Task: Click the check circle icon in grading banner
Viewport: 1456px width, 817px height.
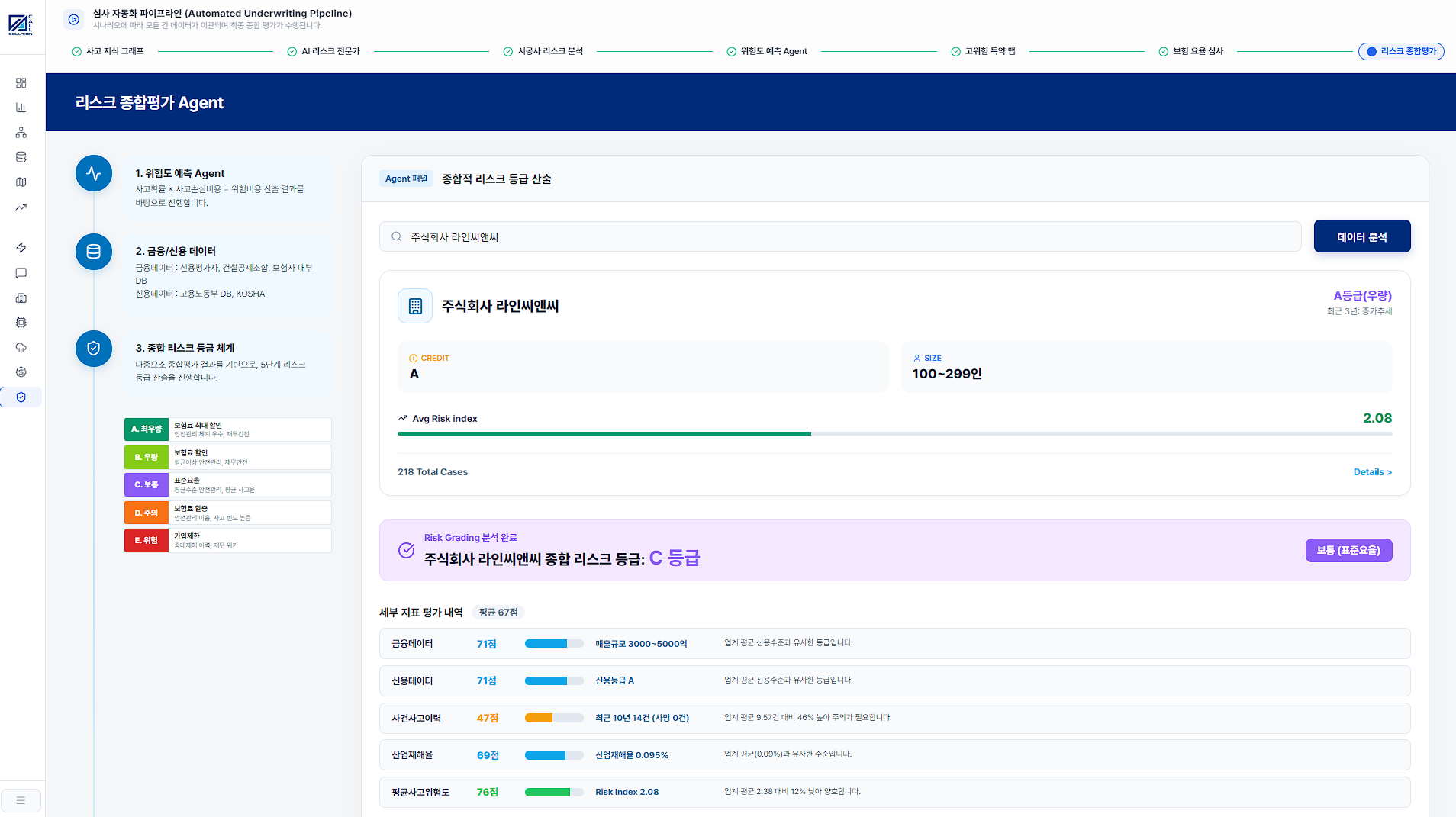Action: tap(407, 550)
